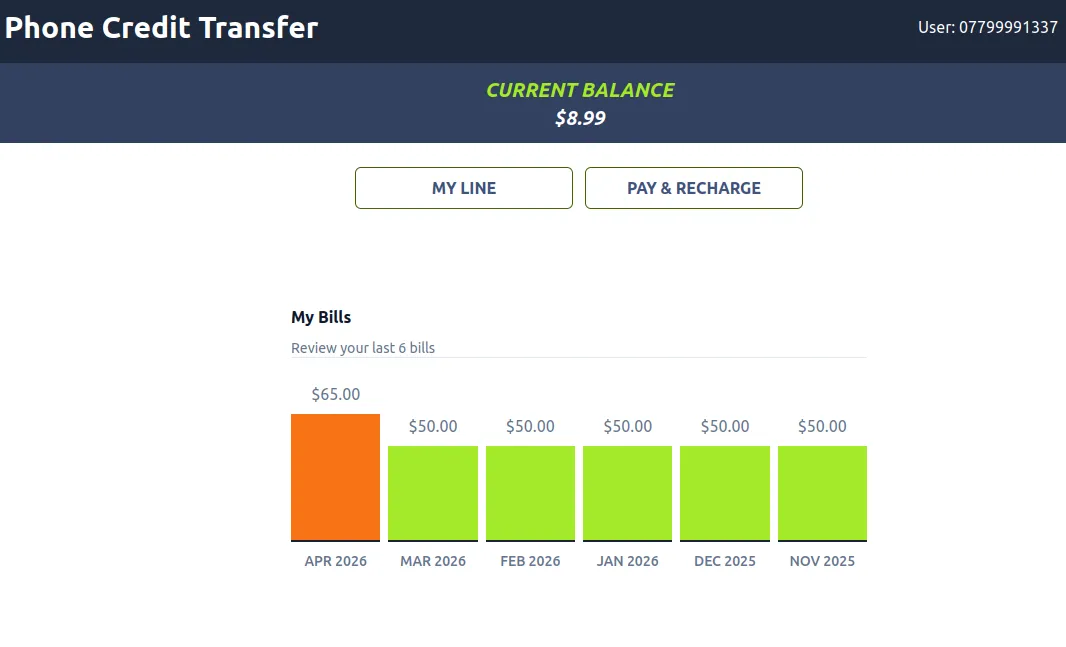The height and width of the screenshot is (647, 1066).
Task: Click the CURRENT BALANCE heading
Action: 580,90
